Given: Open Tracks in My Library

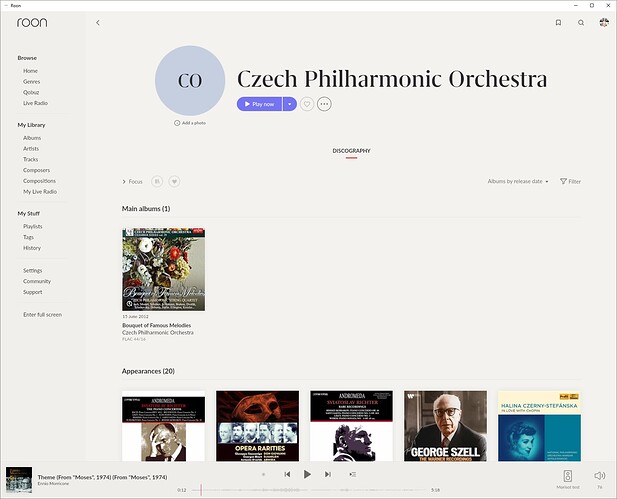Looking at the screenshot, I should [31, 159].
